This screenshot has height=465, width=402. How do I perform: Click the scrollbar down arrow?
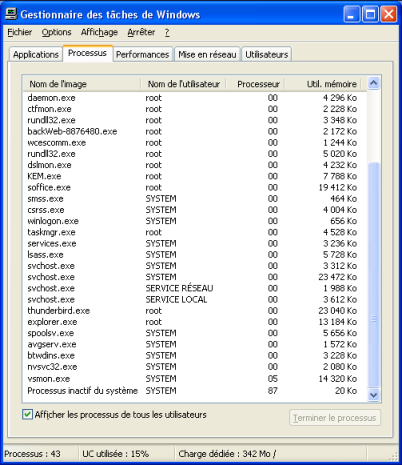pyautogui.click(x=374, y=395)
